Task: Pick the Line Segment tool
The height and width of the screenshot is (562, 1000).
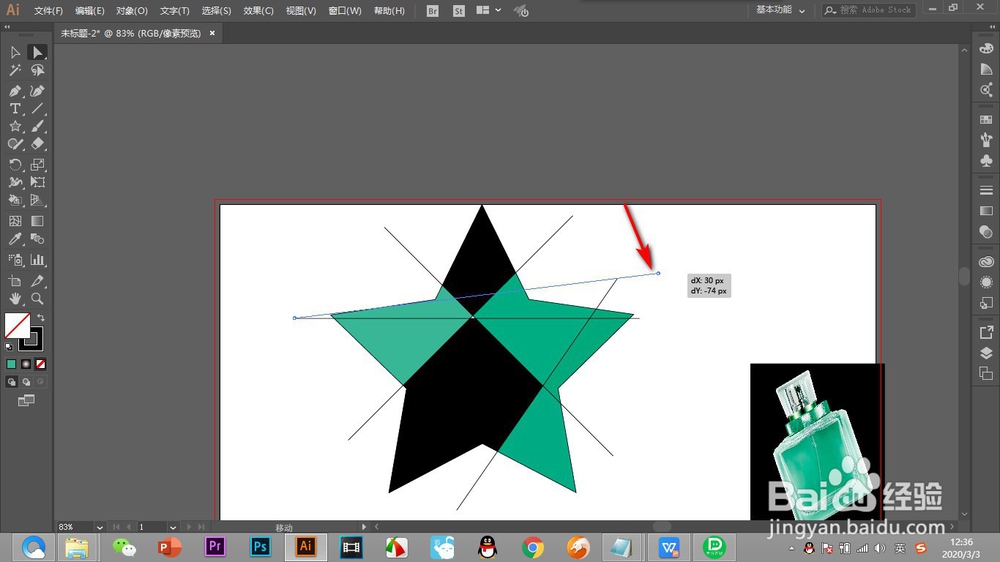Action: coord(38,108)
